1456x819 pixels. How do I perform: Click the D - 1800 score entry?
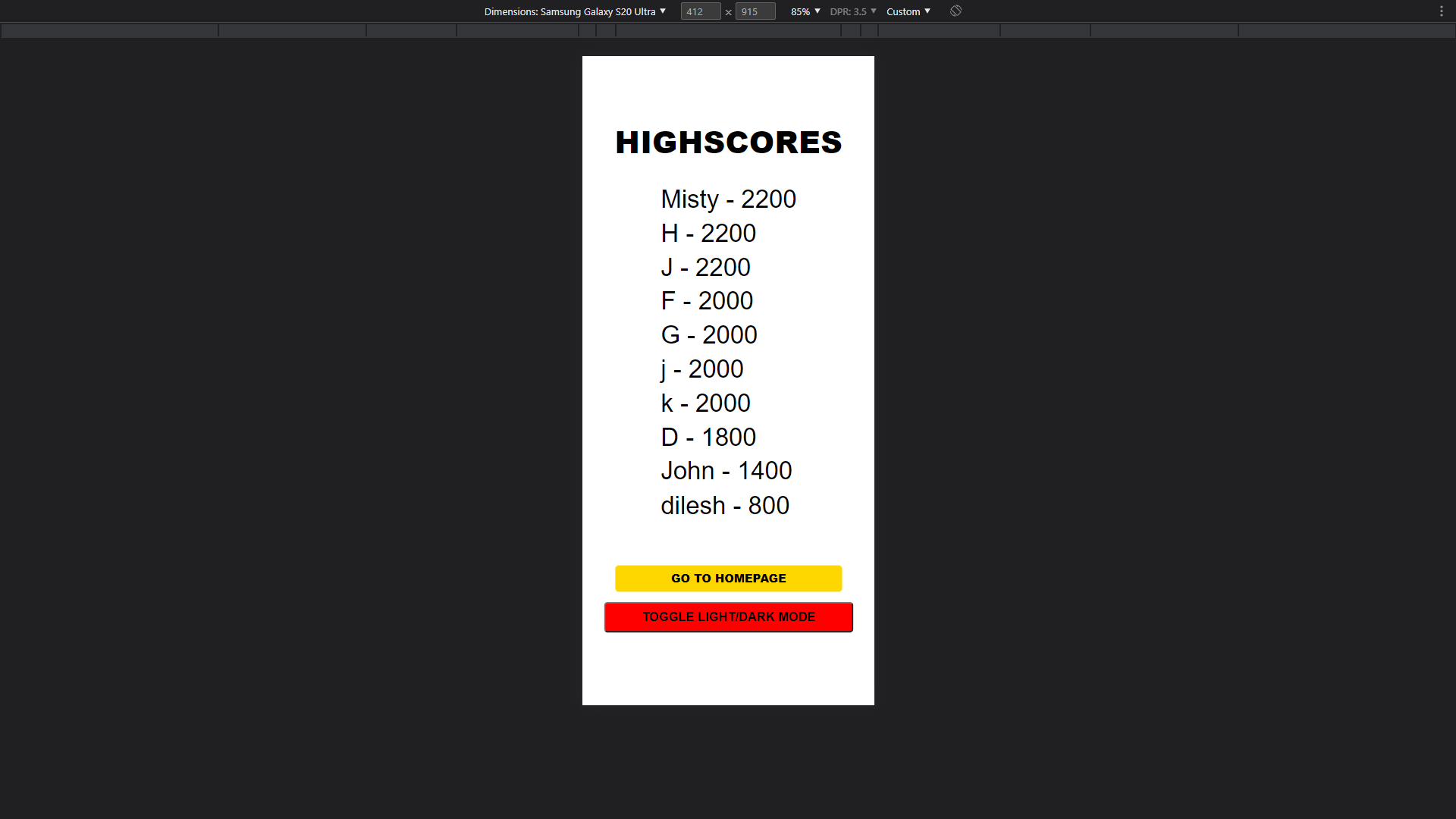click(708, 437)
